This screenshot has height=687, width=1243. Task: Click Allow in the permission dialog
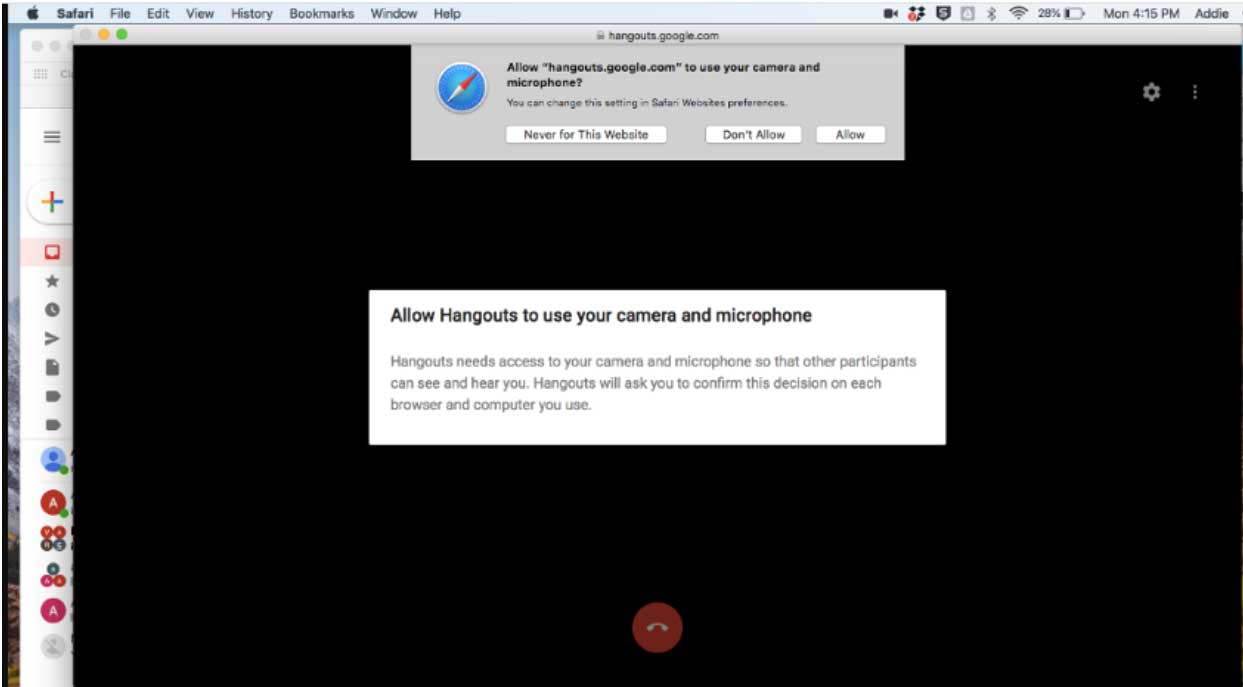(x=849, y=134)
